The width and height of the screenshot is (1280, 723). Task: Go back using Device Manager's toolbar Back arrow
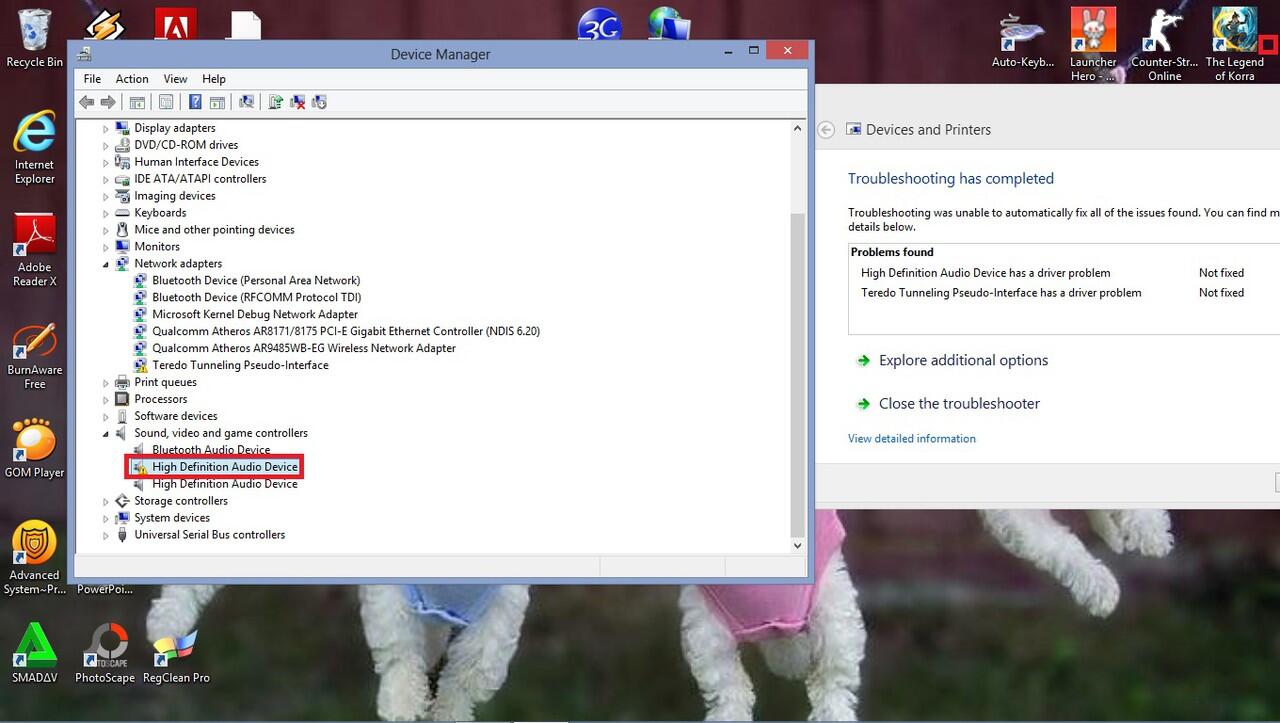pyautogui.click(x=86, y=102)
